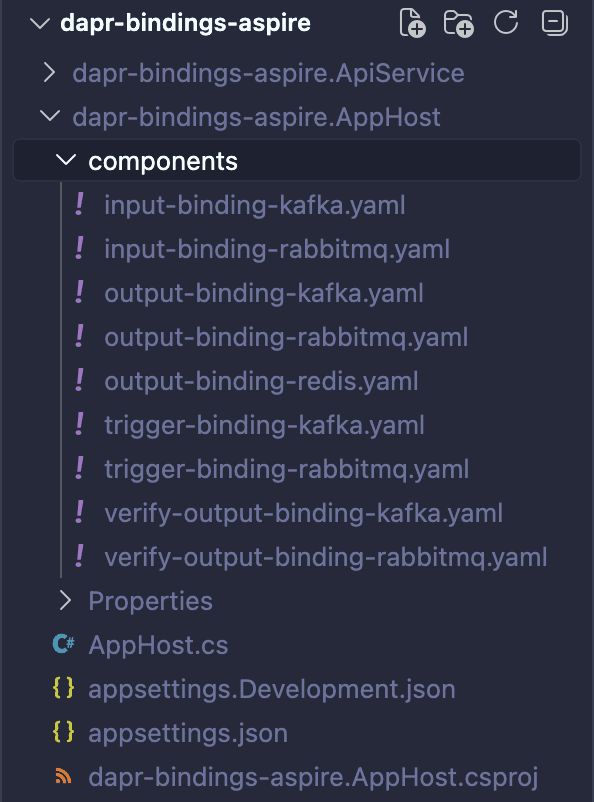Expand the dapr-bindings-aspire.ApiService folder
The width and height of the screenshot is (594, 802).
pyautogui.click(x=49, y=73)
